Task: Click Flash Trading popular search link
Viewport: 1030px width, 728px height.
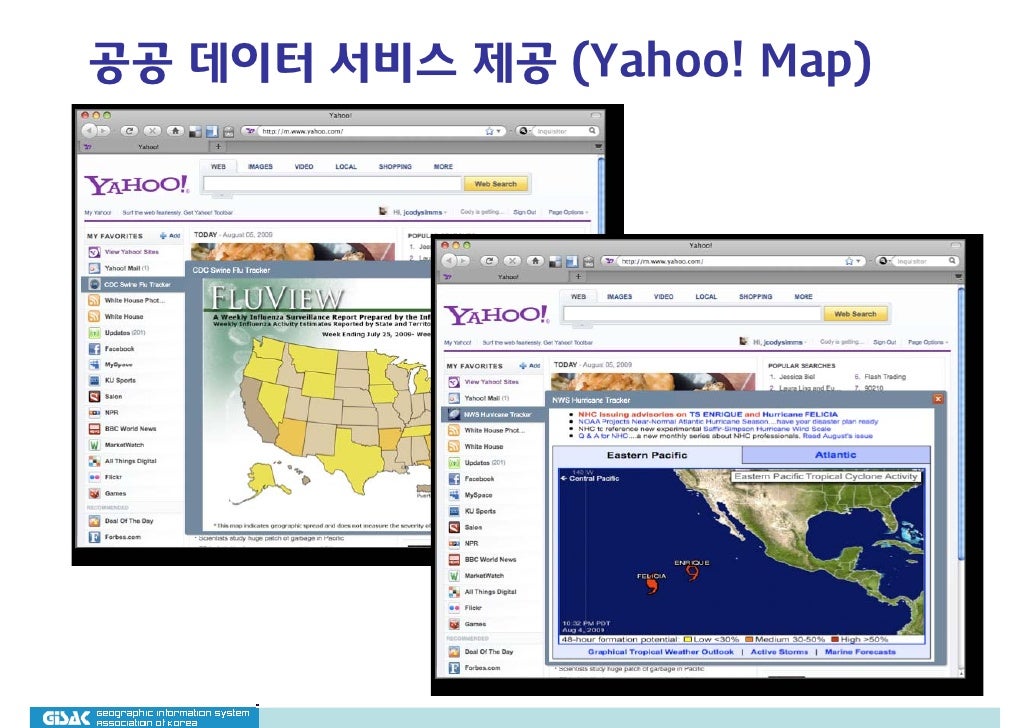Action: click(885, 376)
